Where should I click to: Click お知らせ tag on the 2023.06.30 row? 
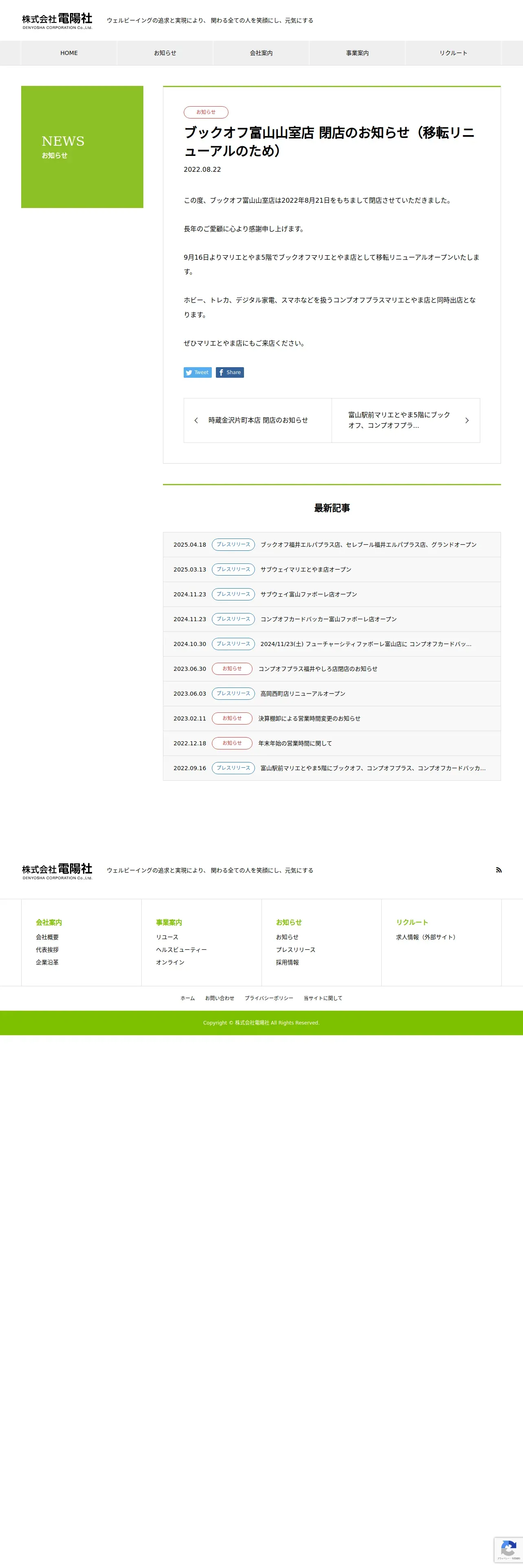(x=232, y=669)
